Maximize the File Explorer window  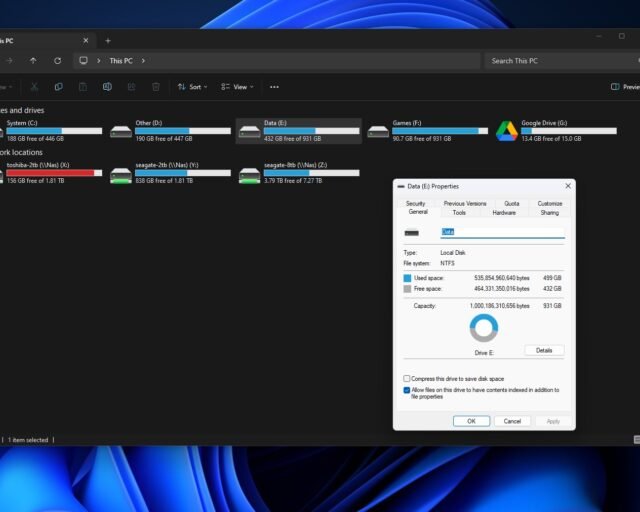622,36
